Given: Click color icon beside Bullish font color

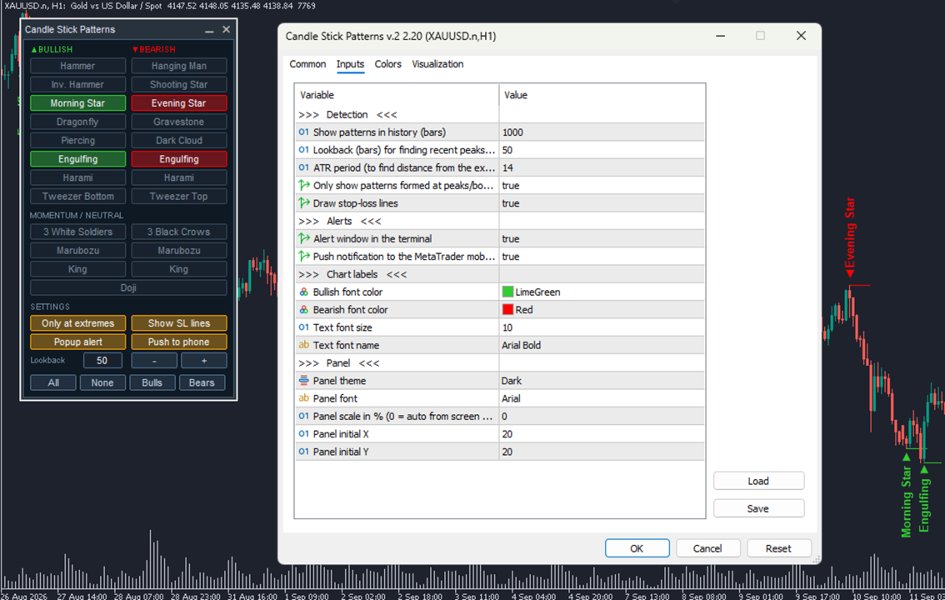Looking at the screenshot, I should pyautogui.click(x=304, y=292).
